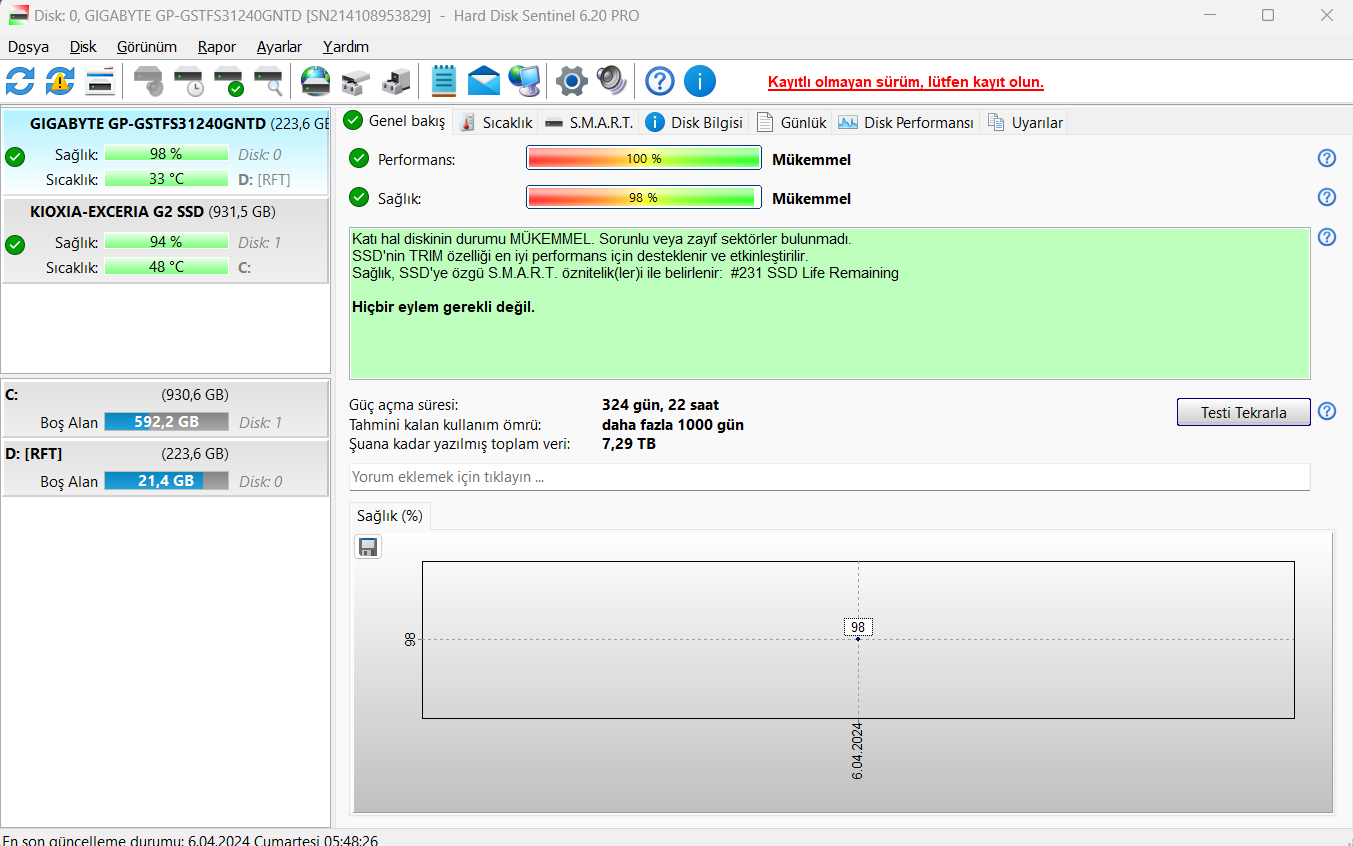Click the drive with dark tower icon
This screenshot has width=1353, height=846.
click(x=396, y=81)
